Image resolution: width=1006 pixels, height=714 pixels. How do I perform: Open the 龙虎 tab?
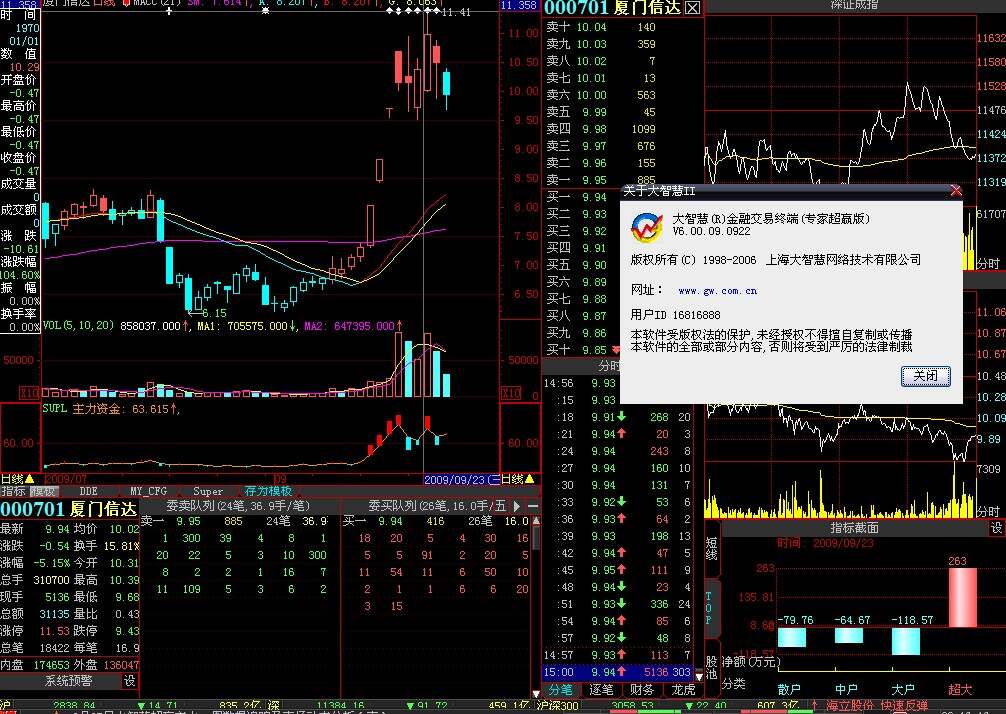coord(683,690)
